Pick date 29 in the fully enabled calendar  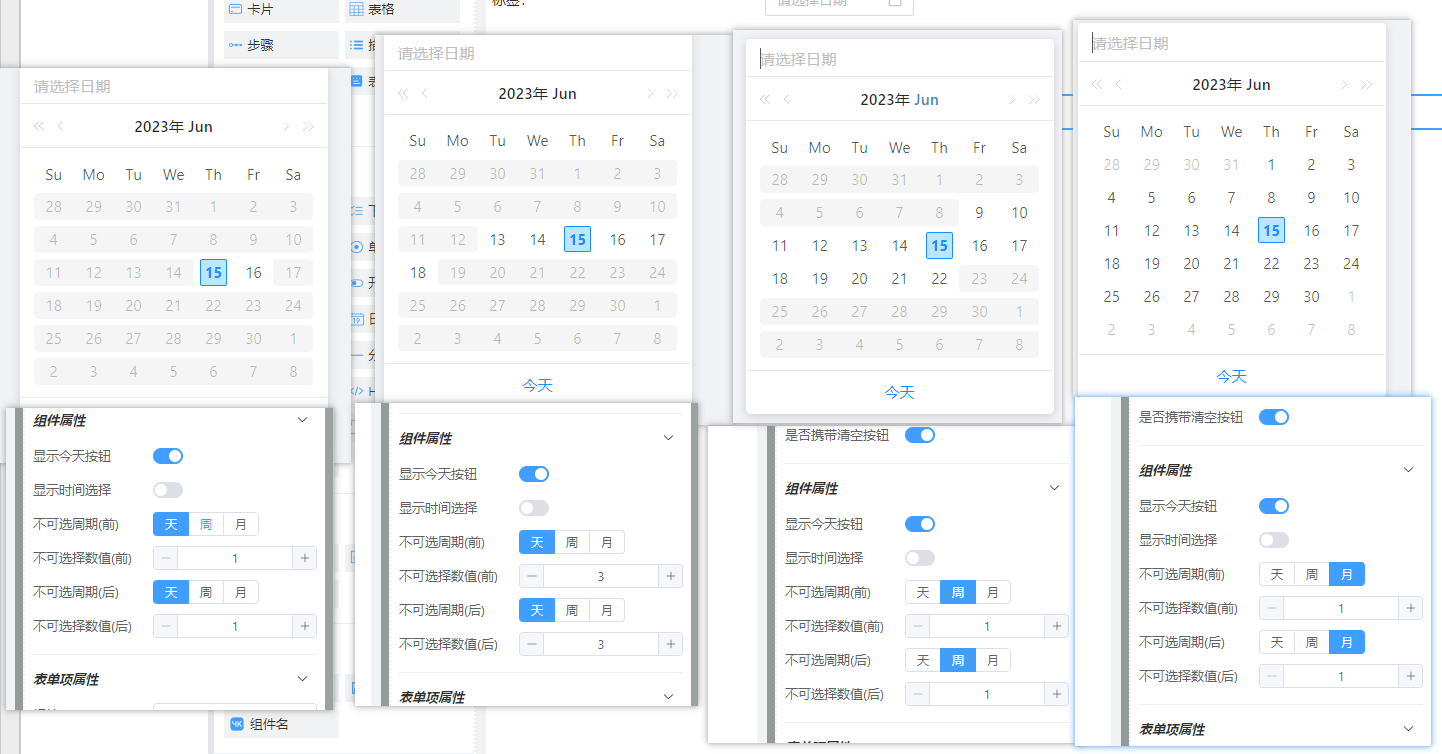[x=1271, y=296]
